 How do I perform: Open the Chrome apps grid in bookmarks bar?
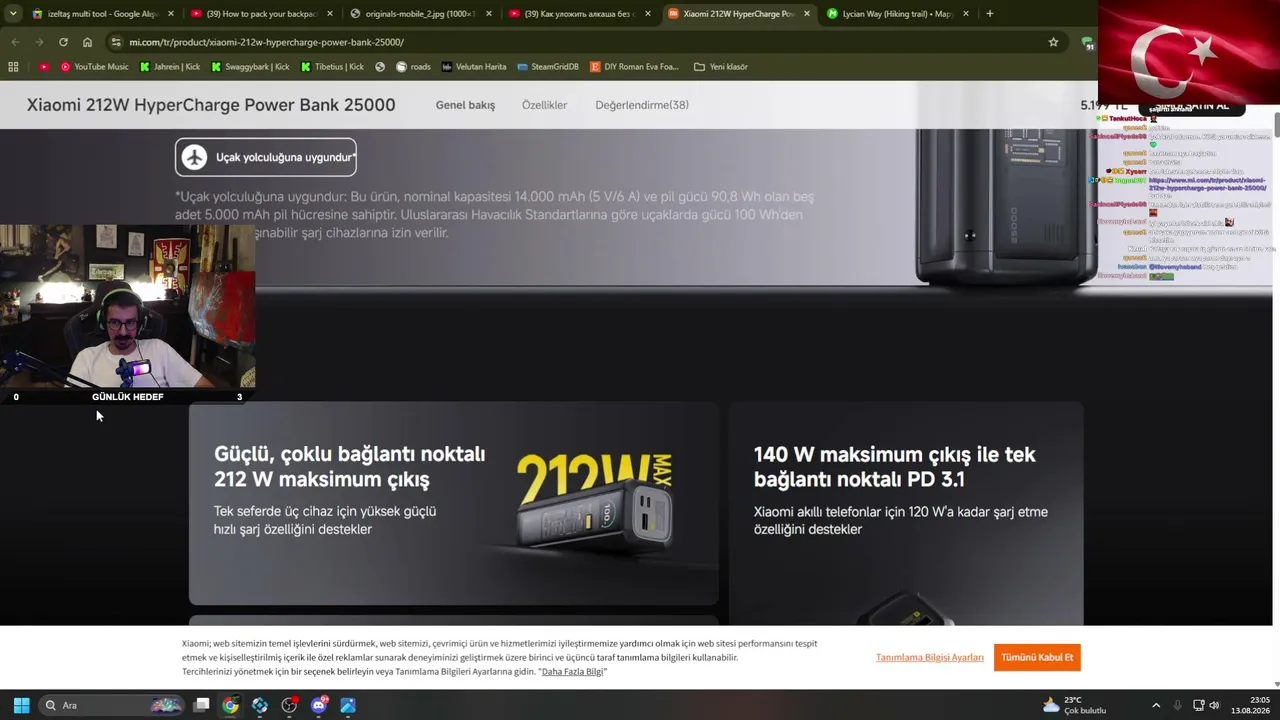pos(13,67)
